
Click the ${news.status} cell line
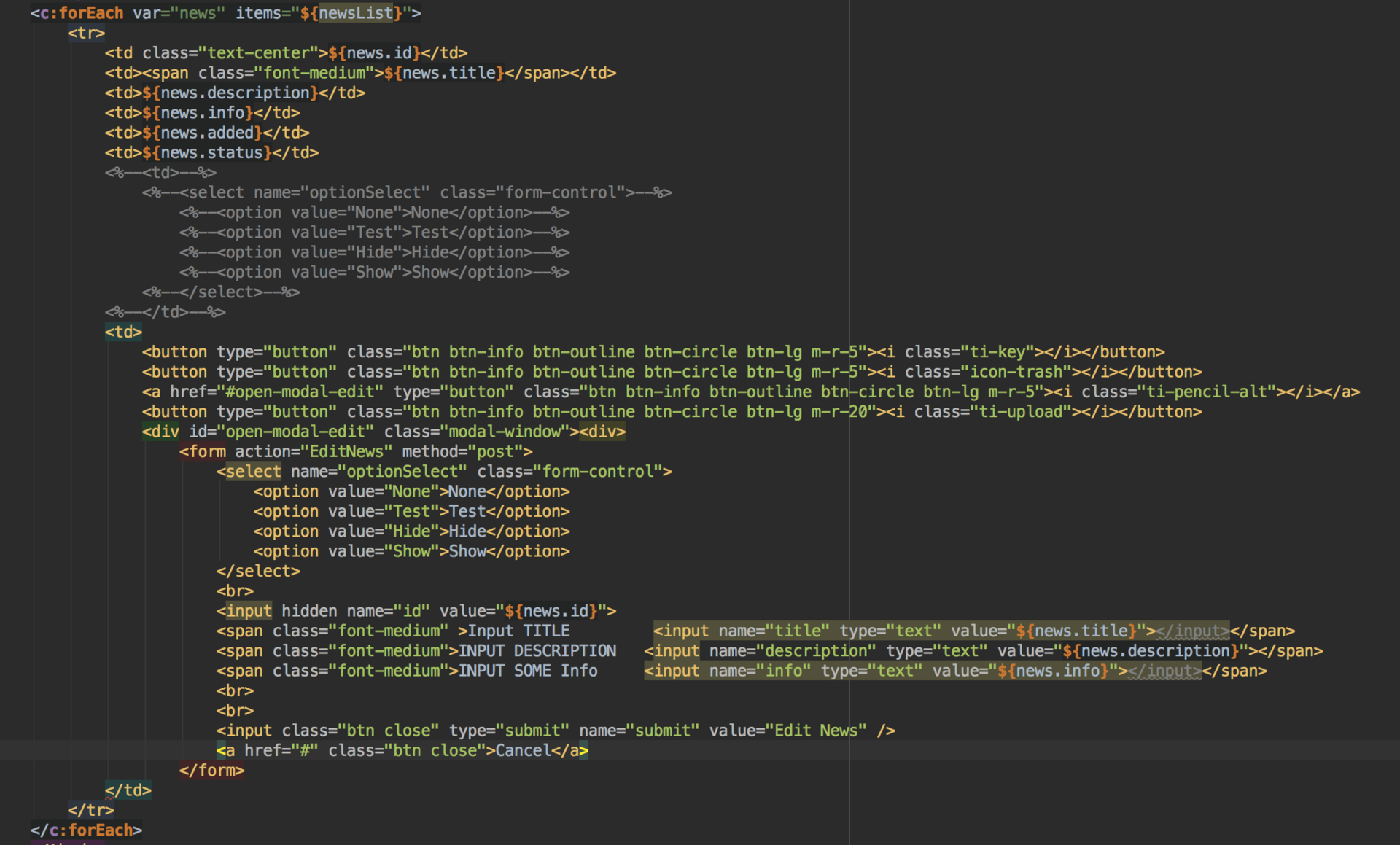pos(211,153)
